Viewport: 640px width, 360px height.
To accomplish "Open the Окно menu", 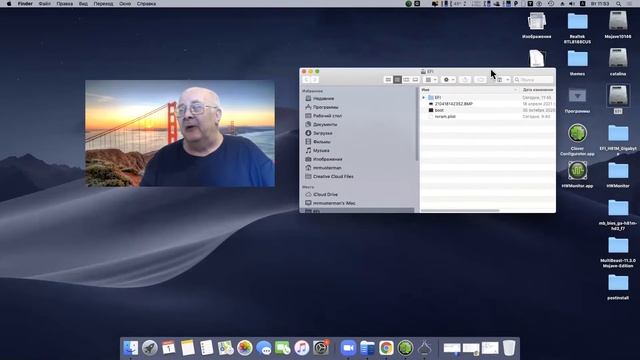I will coord(125,4).
